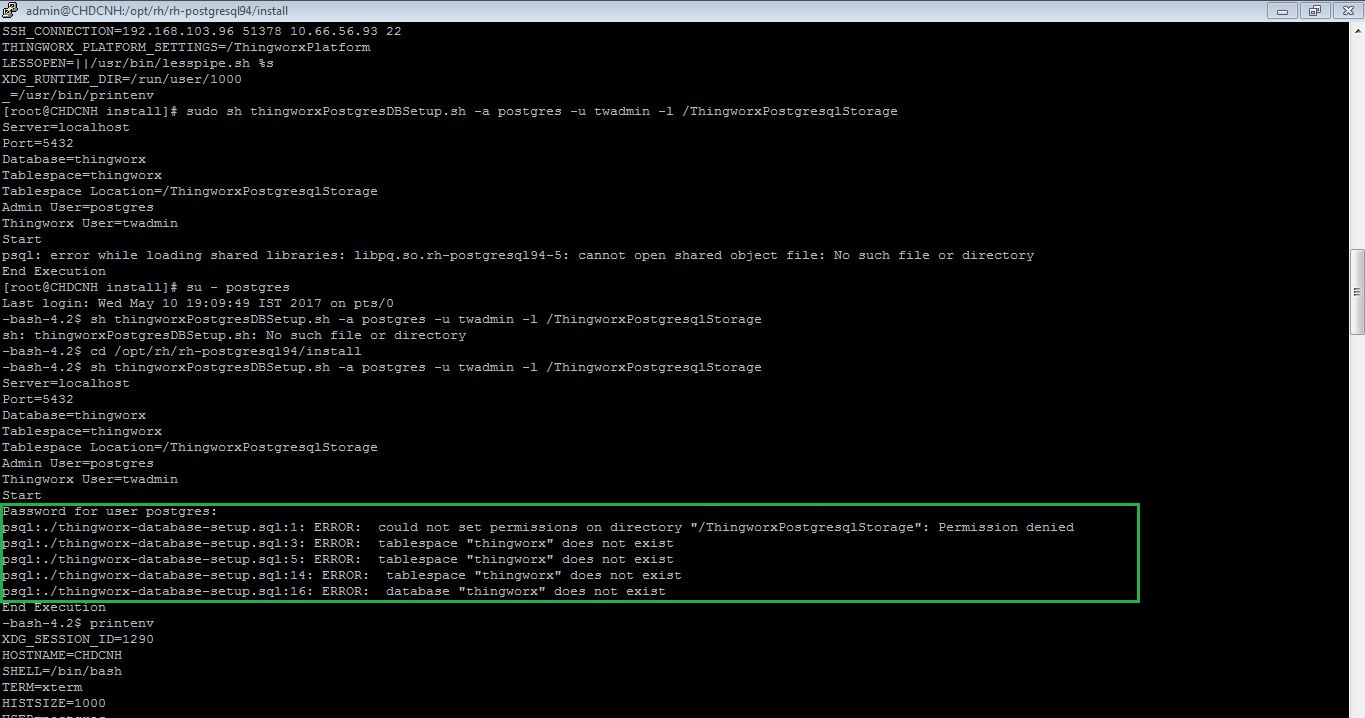Click the setup.sql:3 tablespace error line

point(338,543)
